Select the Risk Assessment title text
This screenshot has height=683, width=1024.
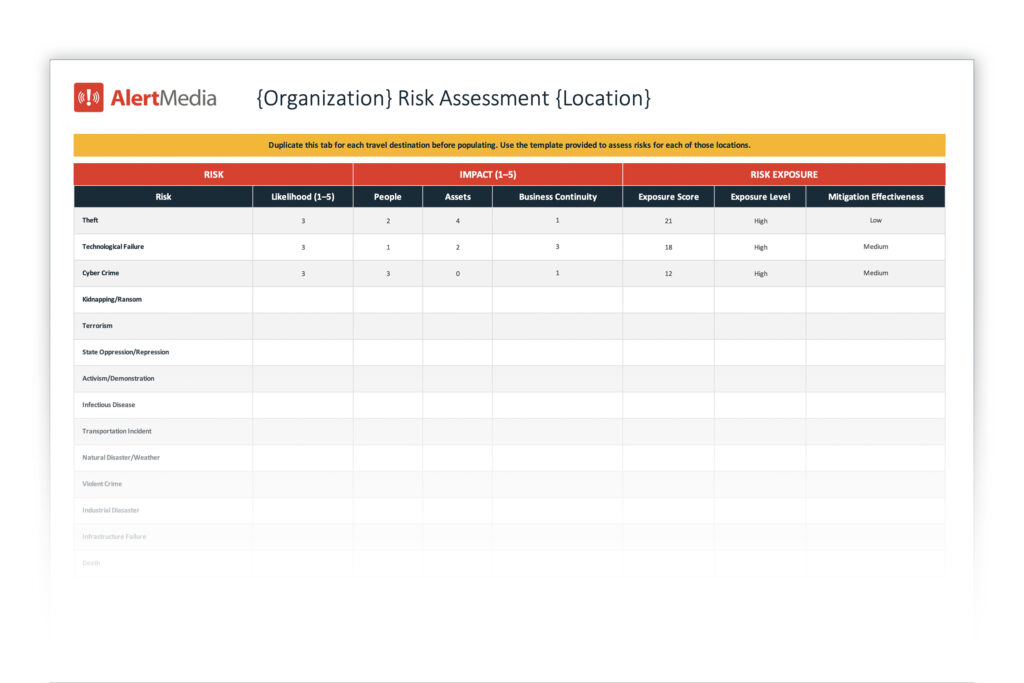pos(453,98)
